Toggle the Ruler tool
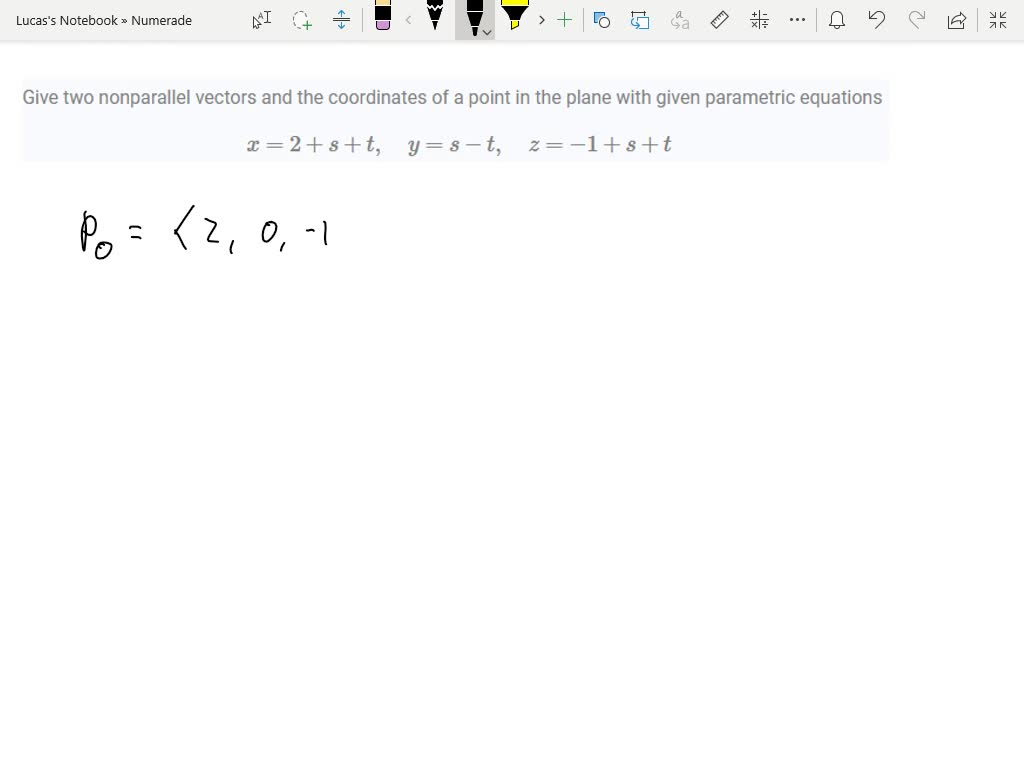The image size is (1024, 768). (x=719, y=19)
